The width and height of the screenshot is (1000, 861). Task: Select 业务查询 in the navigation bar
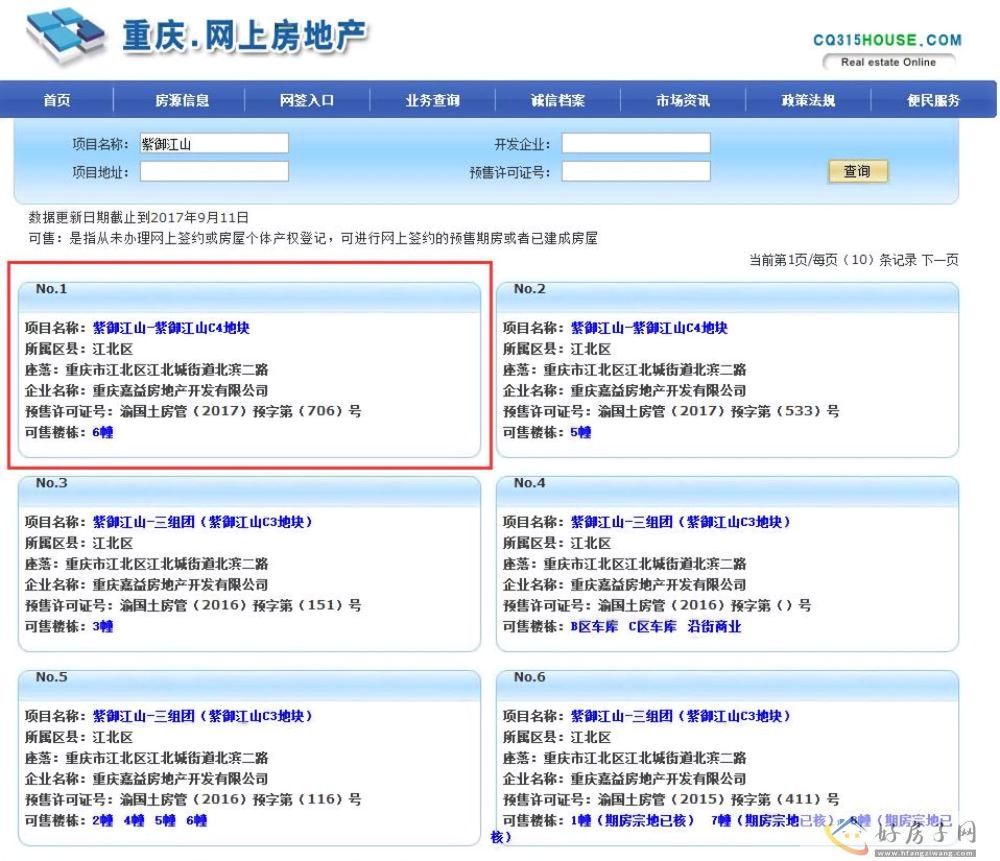coord(432,100)
